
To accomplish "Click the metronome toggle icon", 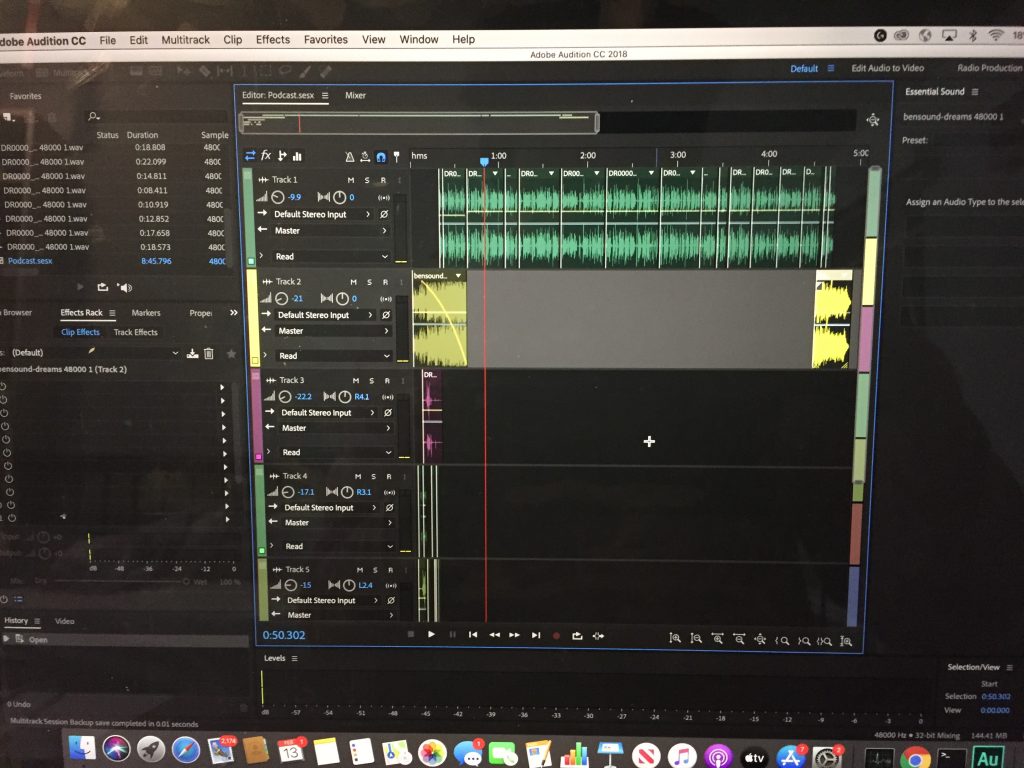I will [x=349, y=157].
